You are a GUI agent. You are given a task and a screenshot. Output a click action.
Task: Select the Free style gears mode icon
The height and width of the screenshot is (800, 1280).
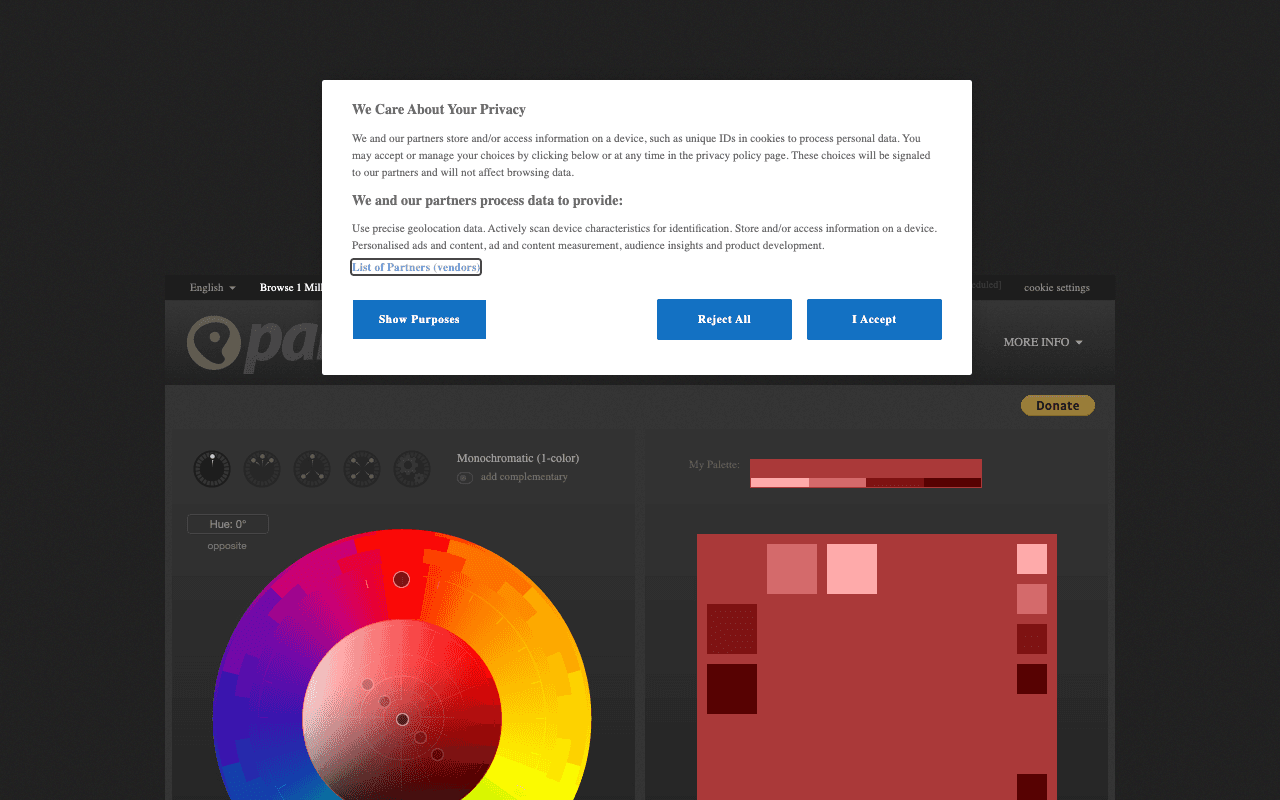(x=412, y=469)
